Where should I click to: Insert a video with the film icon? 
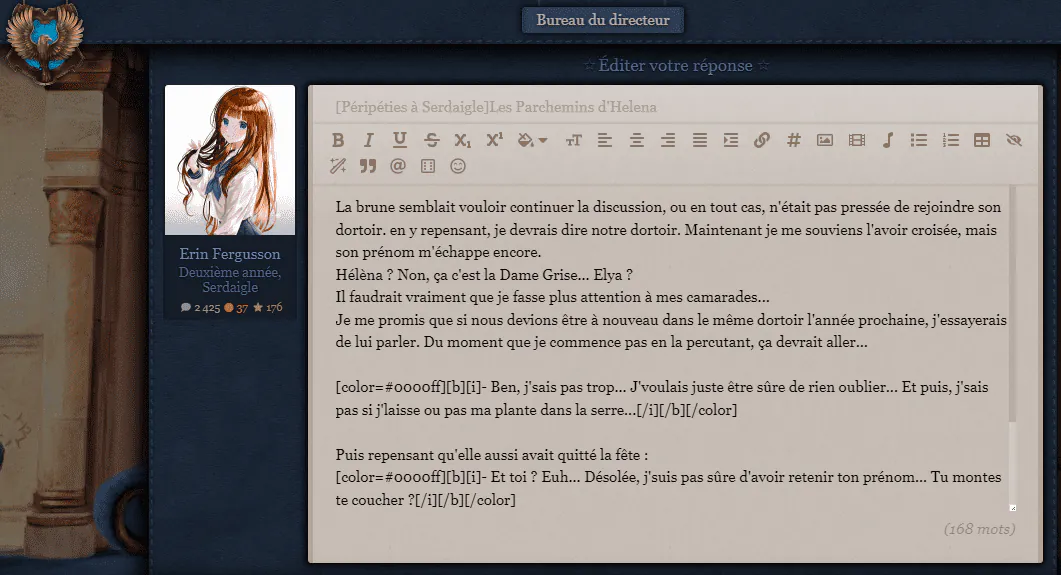(857, 140)
